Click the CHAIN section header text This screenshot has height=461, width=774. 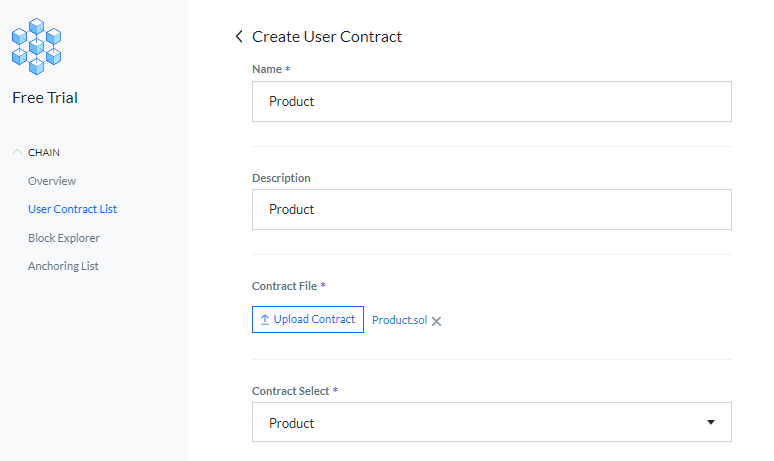[x=44, y=152]
